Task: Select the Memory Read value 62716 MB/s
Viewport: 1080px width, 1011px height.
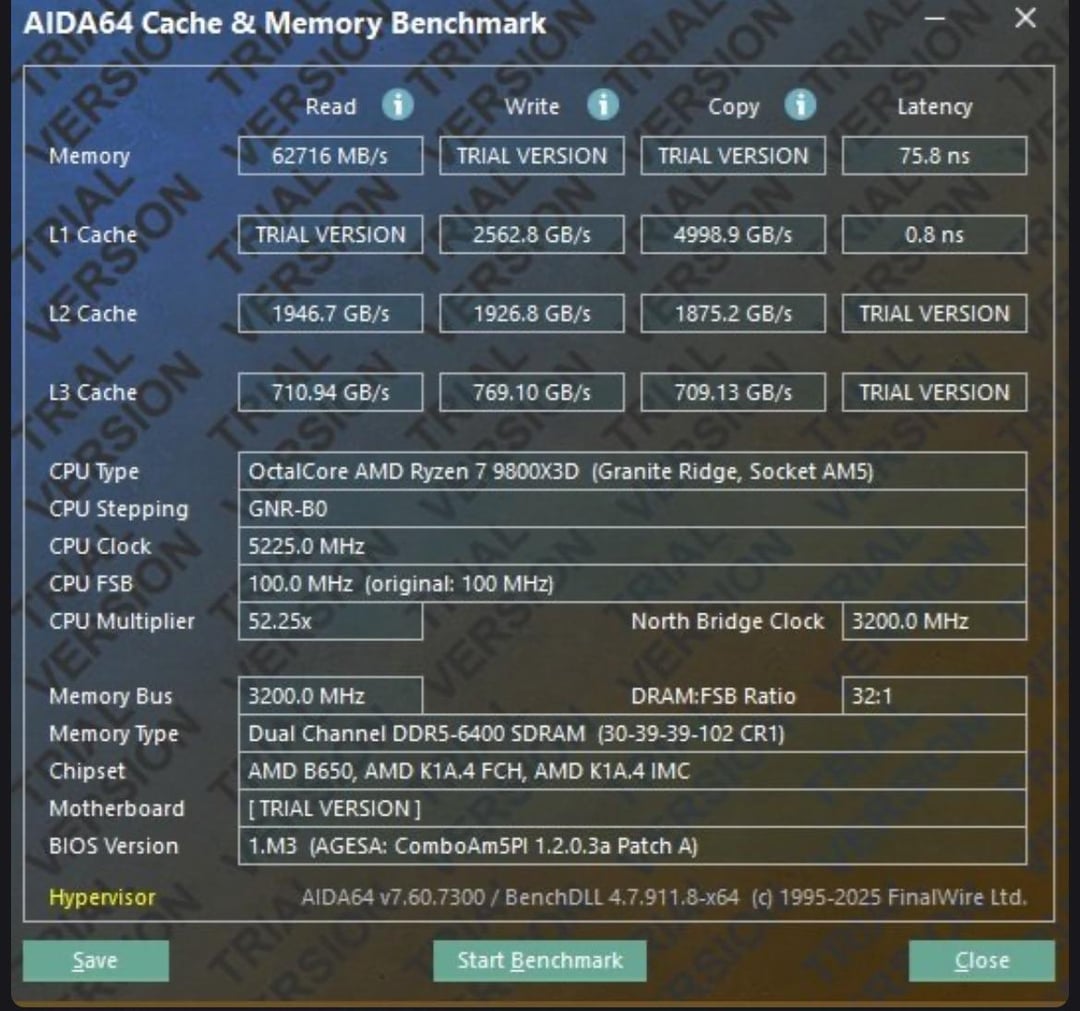Action: tap(331, 156)
